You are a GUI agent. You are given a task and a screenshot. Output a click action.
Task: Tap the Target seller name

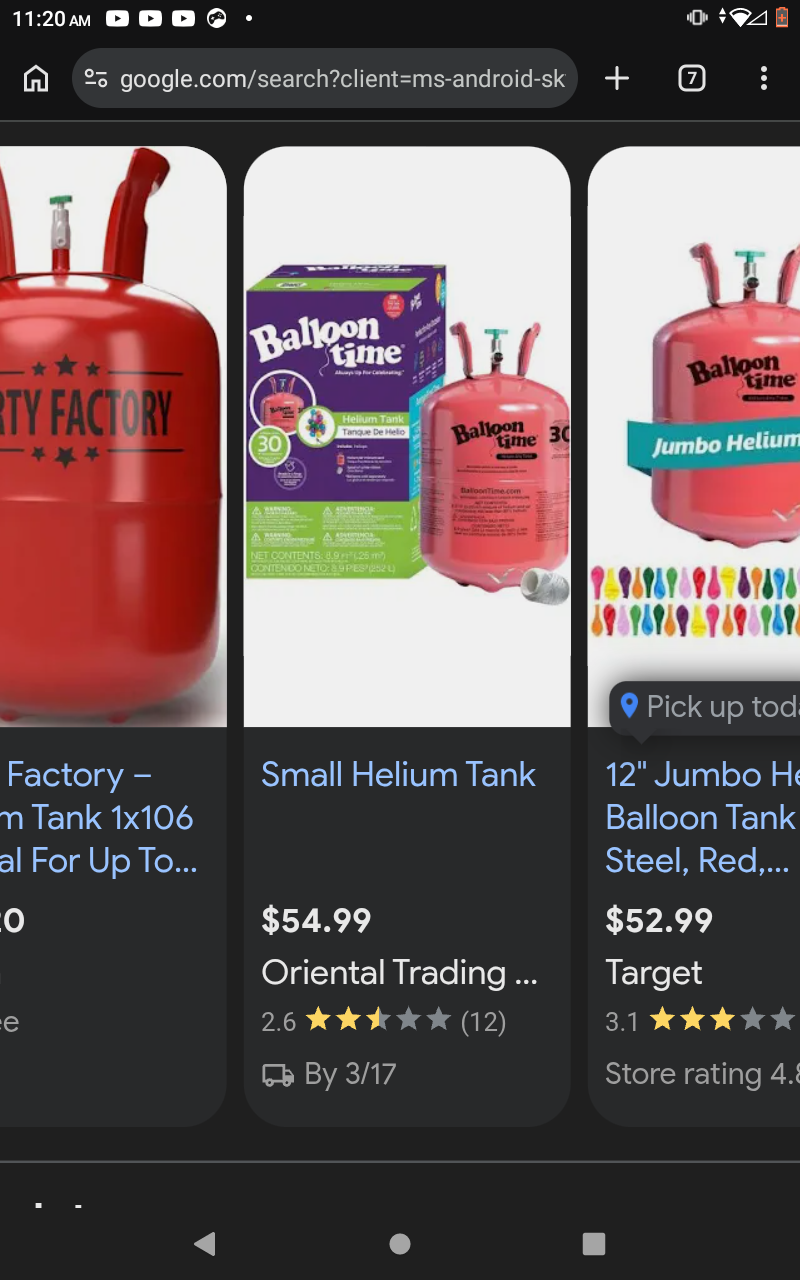pyautogui.click(x=654, y=973)
